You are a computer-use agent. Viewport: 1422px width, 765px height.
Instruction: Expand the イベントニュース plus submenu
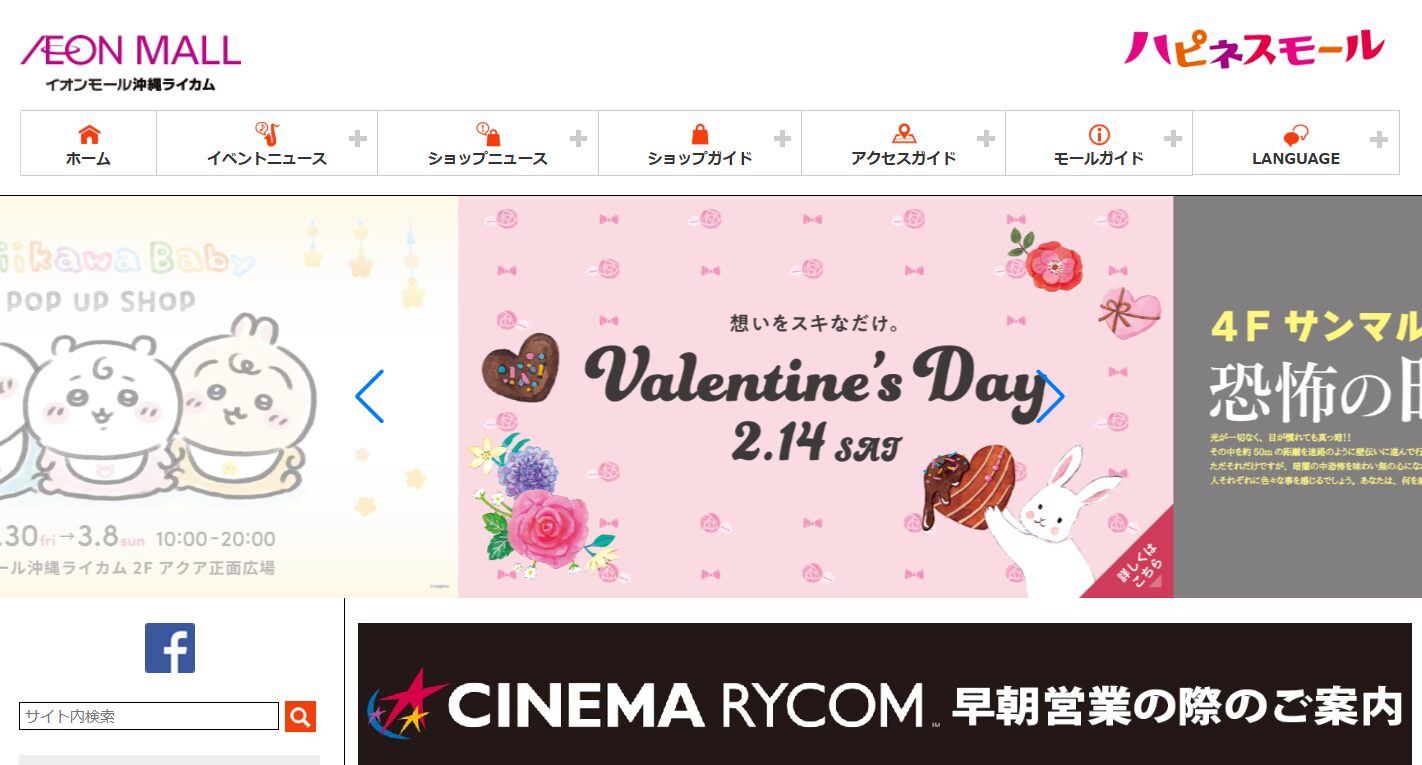click(x=357, y=139)
